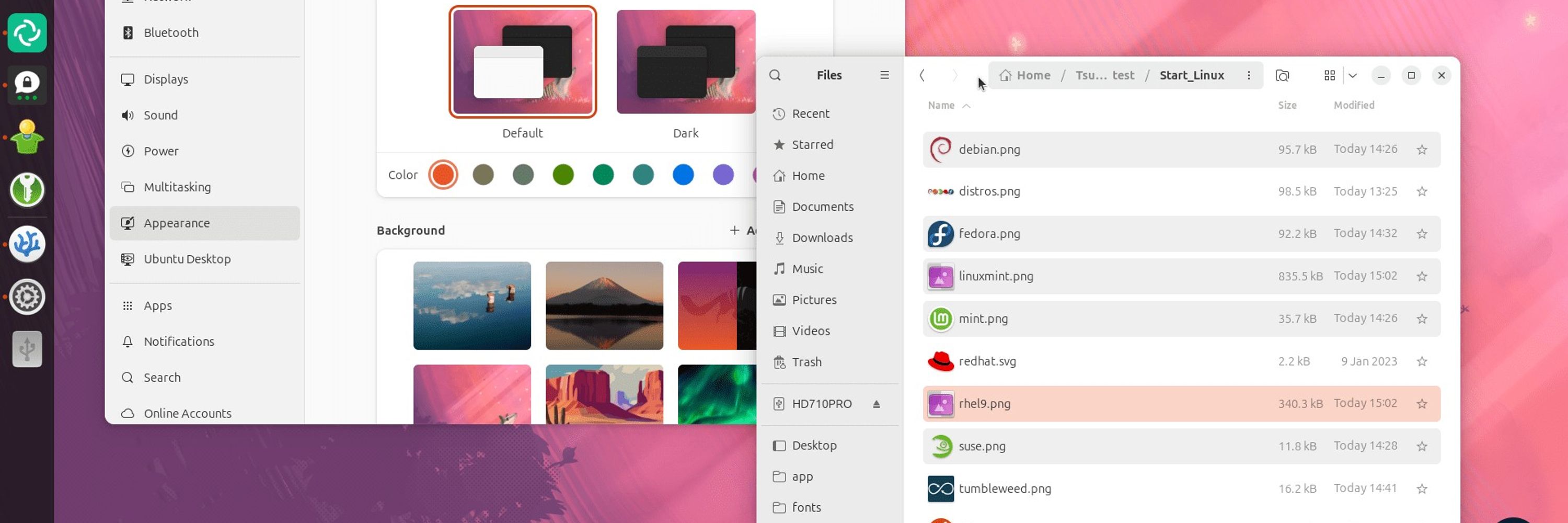The height and width of the screenshot is (523, 1568).
Task: Star the distros.png file
Action: point(1422,192)
